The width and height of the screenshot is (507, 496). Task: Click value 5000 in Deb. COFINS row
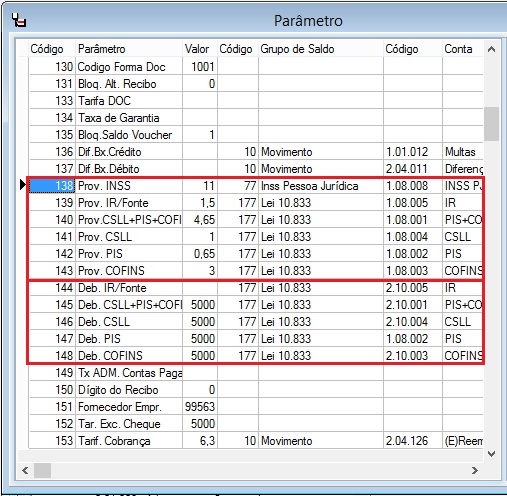tap(200, 356)
